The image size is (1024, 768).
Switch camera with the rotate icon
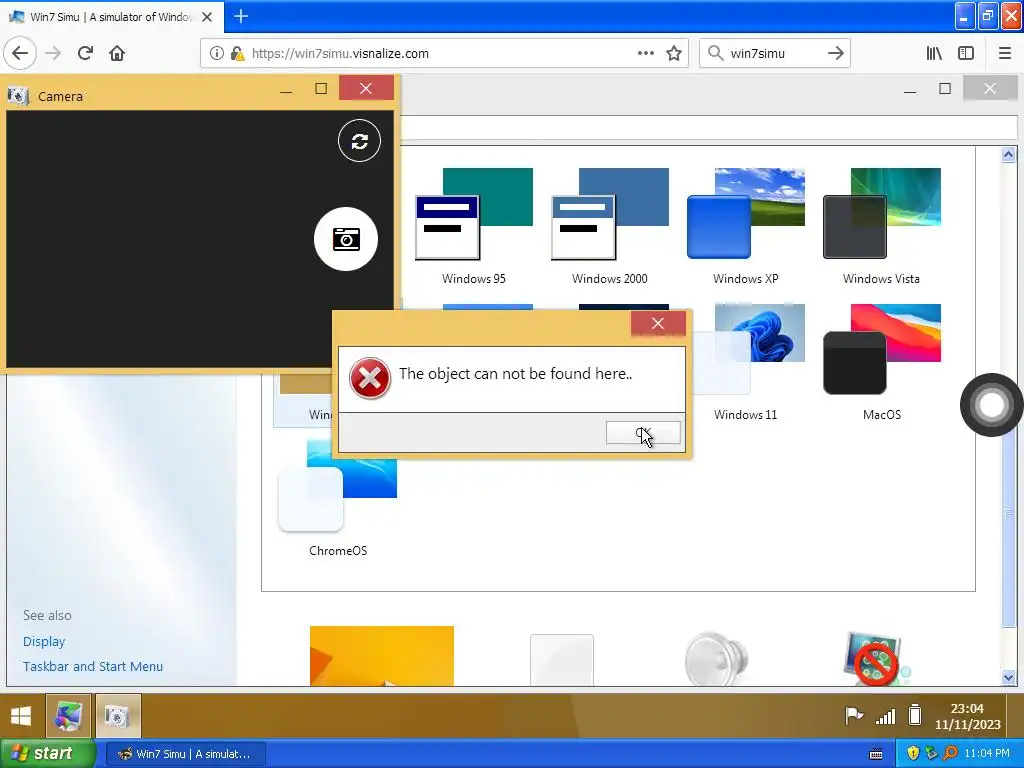[x=359, y=140]
